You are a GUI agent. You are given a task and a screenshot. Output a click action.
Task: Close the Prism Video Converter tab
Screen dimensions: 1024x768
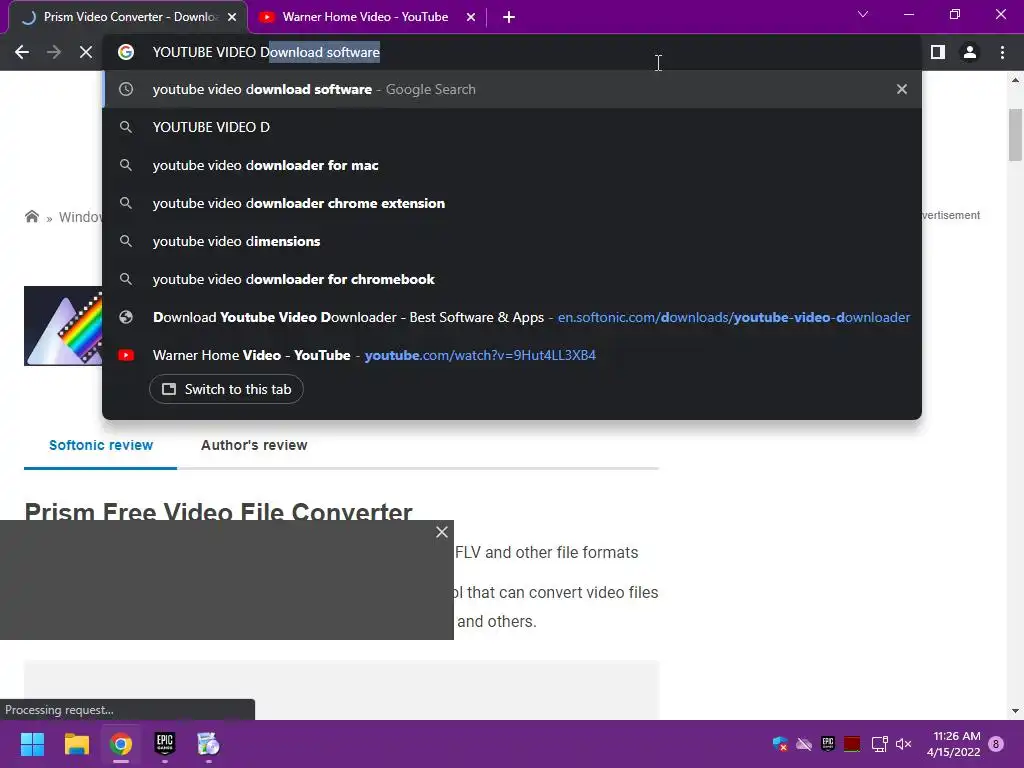point(232,18)
